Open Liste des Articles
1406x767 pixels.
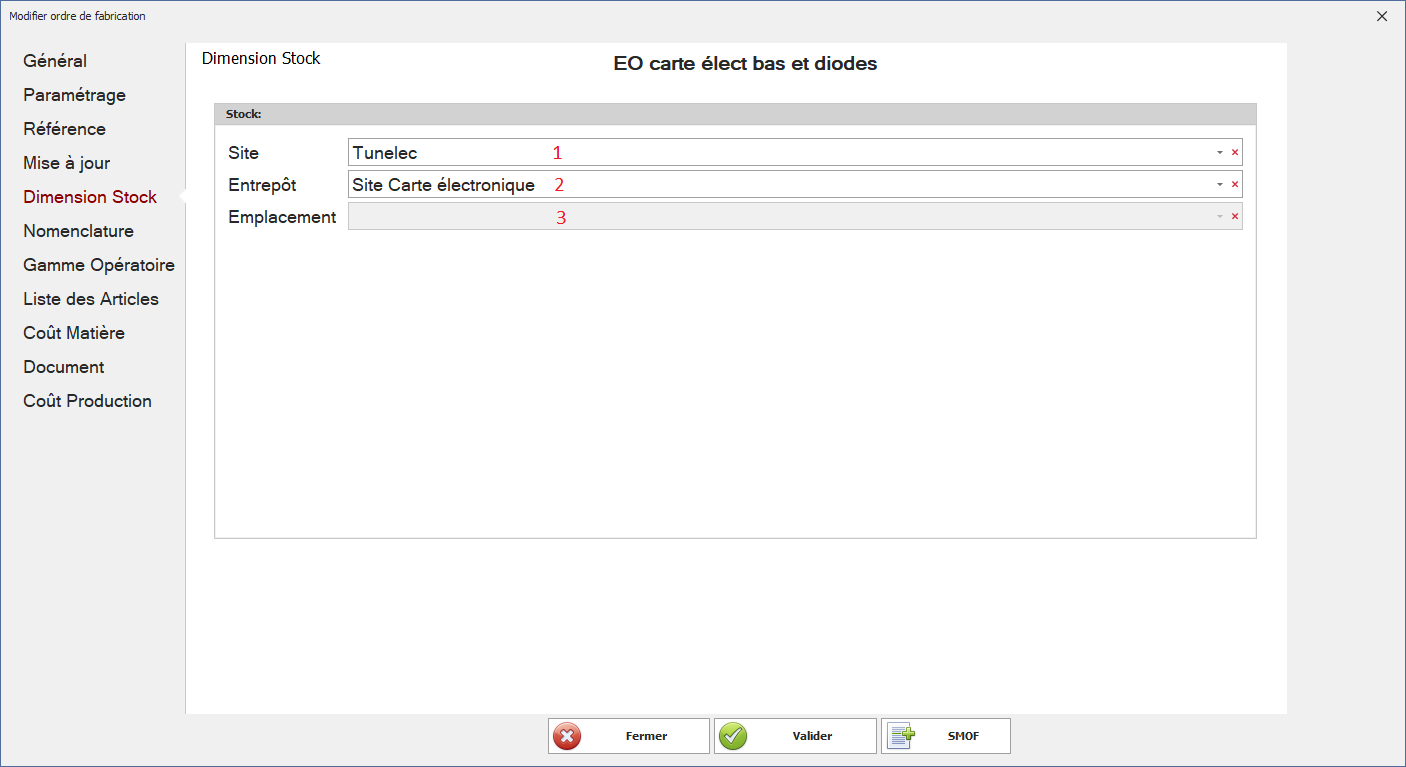click(x=90, y=299)
